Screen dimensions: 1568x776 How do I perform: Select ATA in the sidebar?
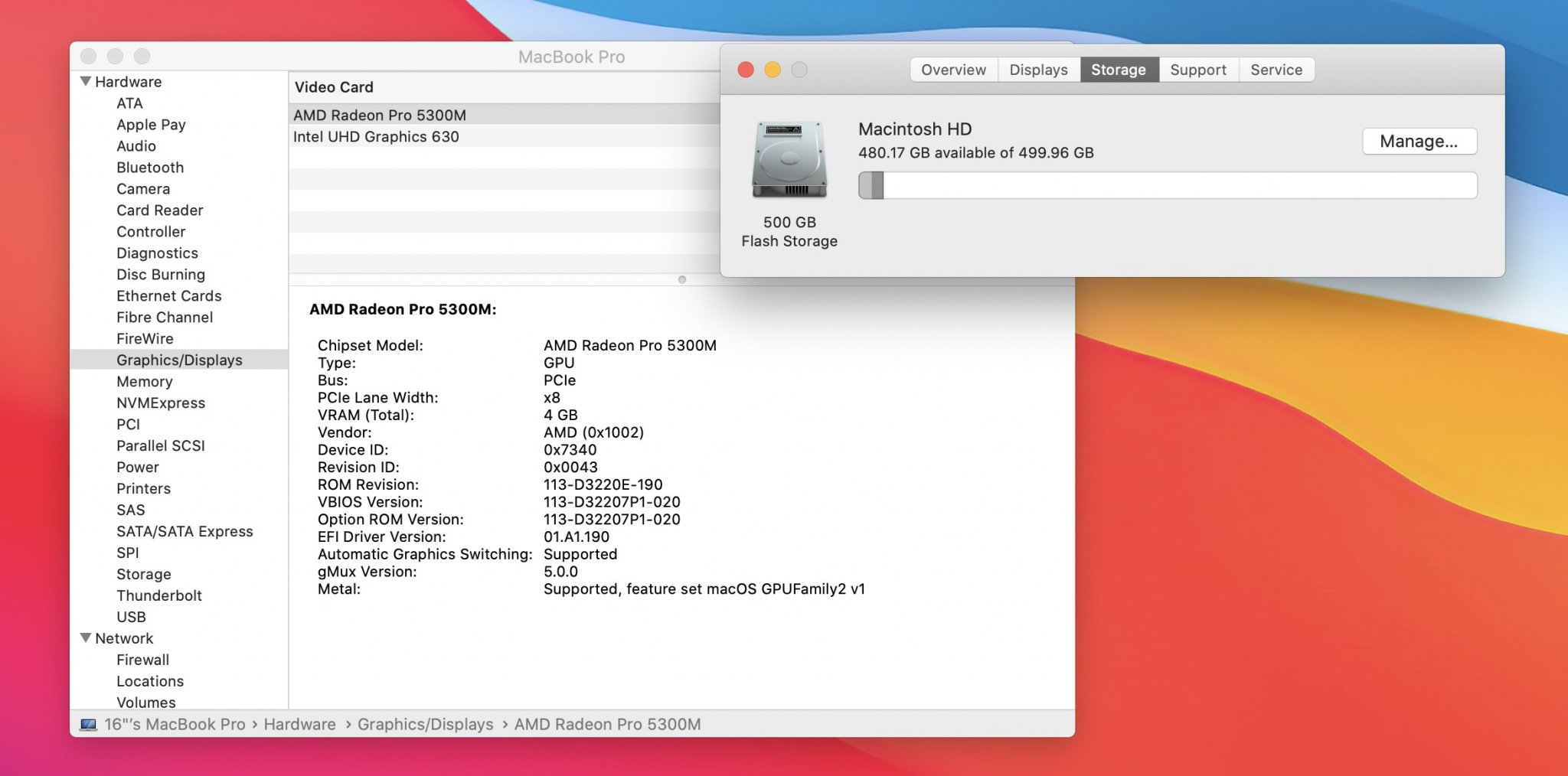pos(129,103)
